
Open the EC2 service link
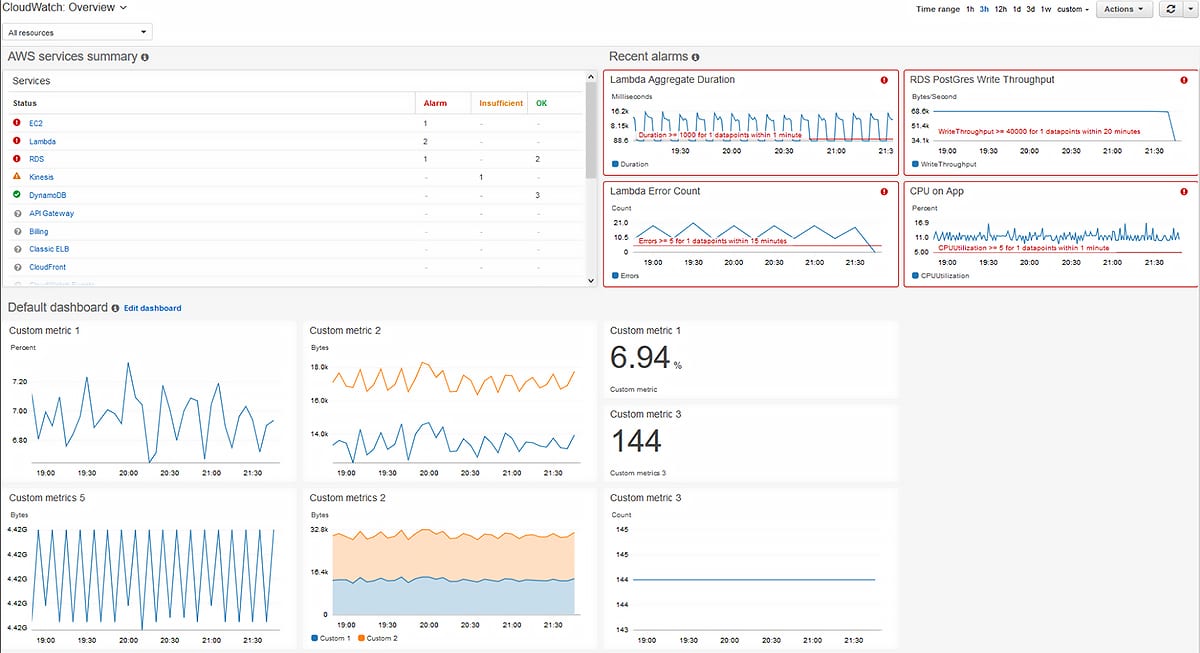pos(35,123)
